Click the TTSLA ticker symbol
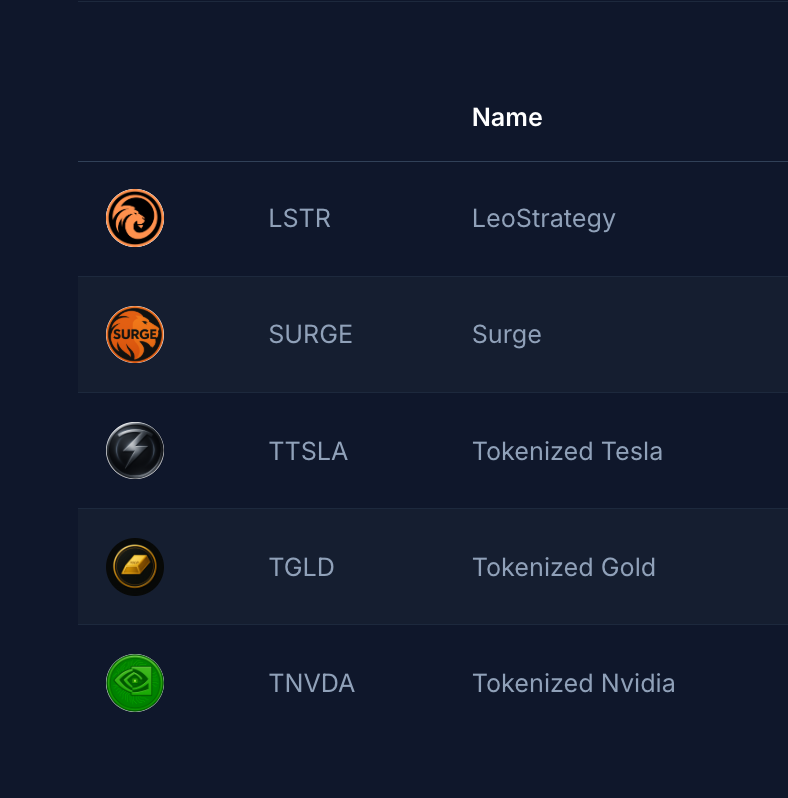 pyautogui.click(x=308, y=451)
